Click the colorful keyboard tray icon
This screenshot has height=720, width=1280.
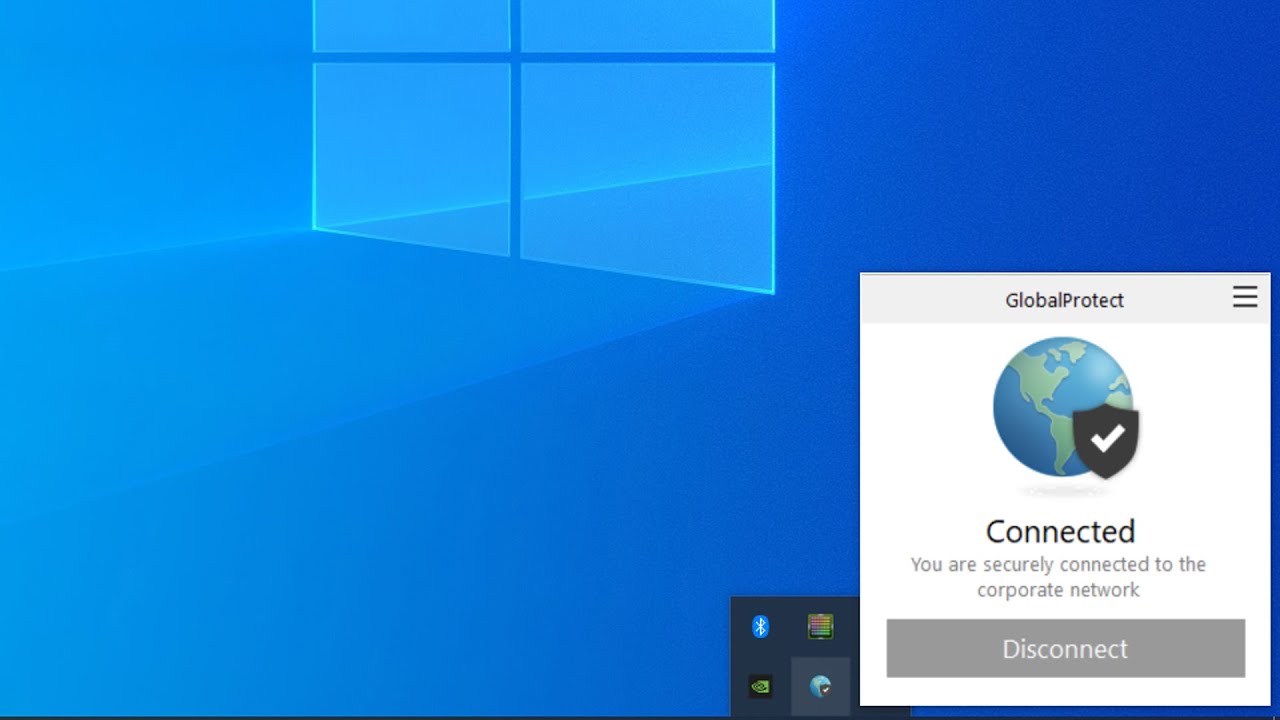pyautogui.click(x=820, y=627)
